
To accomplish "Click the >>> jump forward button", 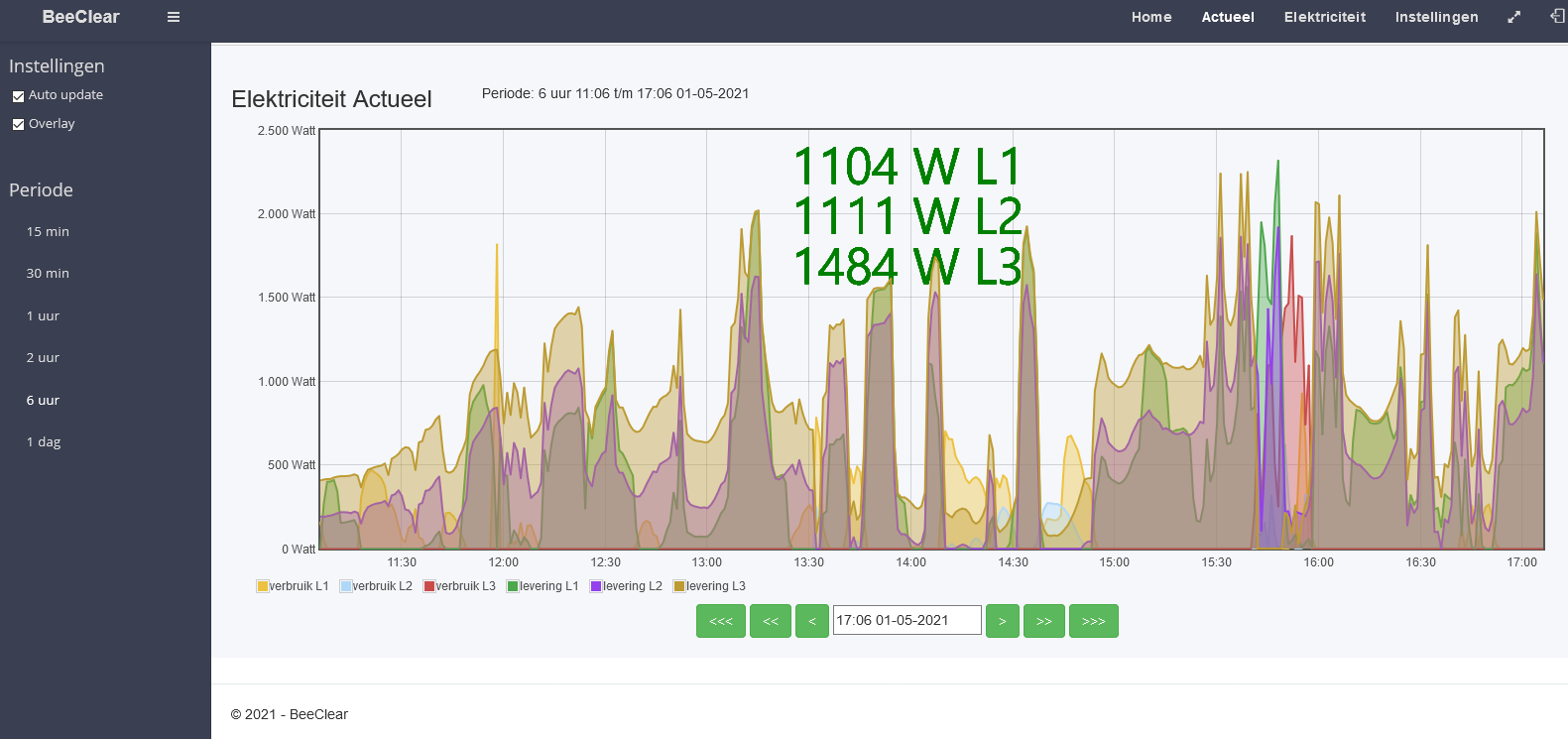I will 1094,621.
